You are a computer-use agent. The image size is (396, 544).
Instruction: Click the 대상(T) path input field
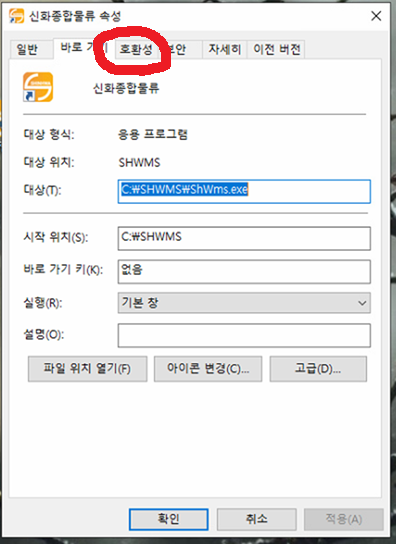[244, 191]
